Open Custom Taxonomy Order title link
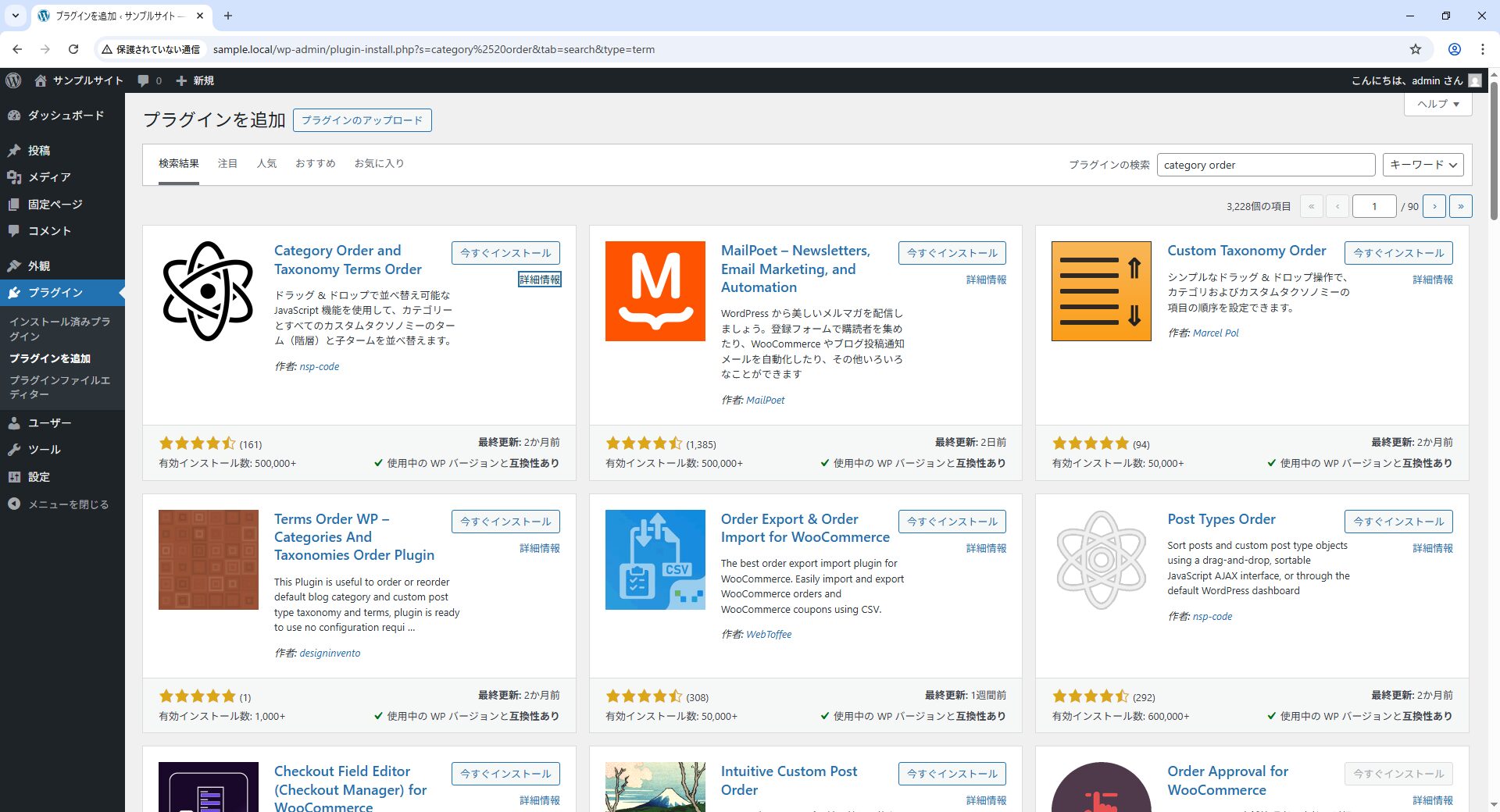The width and height of the screenshot is (1500, 812). click(1246, 251)
